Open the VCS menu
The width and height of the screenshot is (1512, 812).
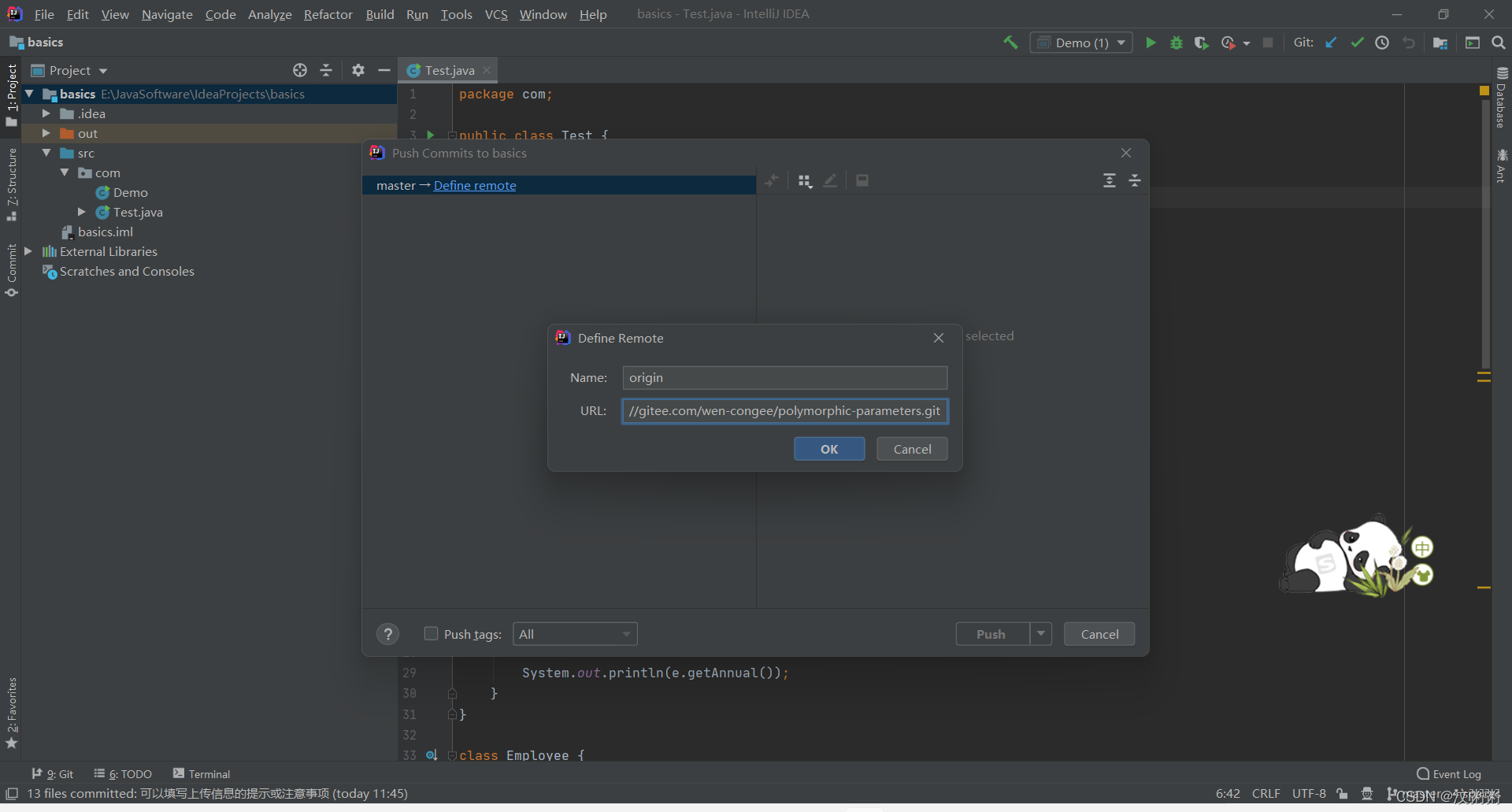click(x=496, y=14)
